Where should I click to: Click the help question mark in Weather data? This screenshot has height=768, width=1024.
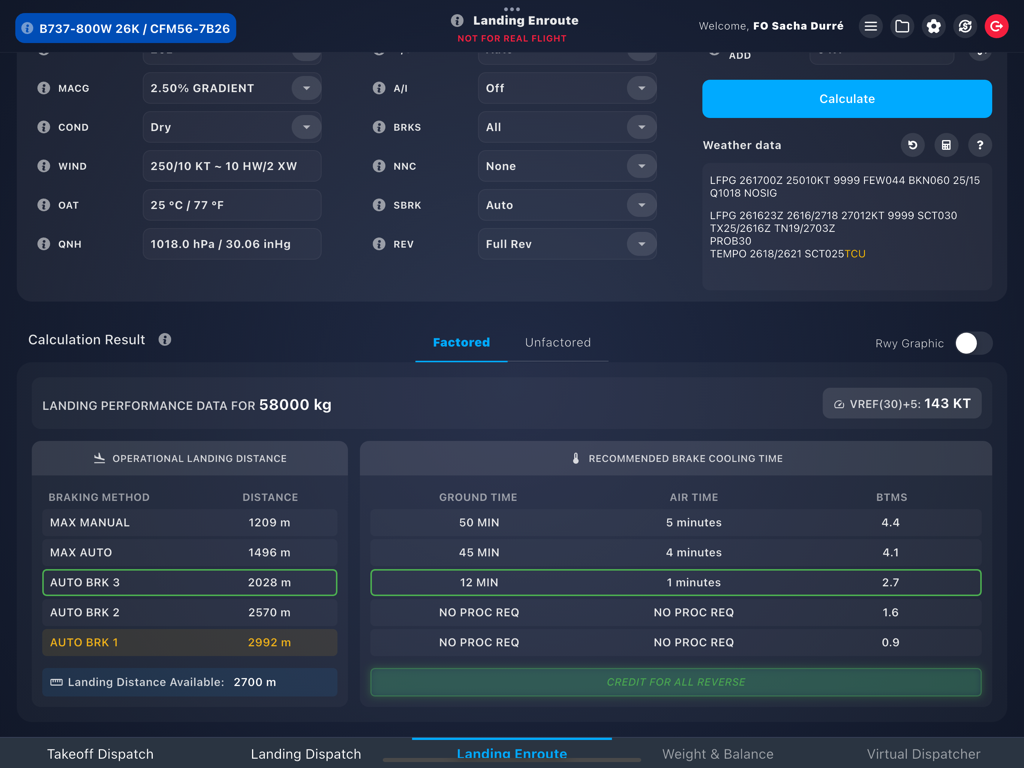979,145
